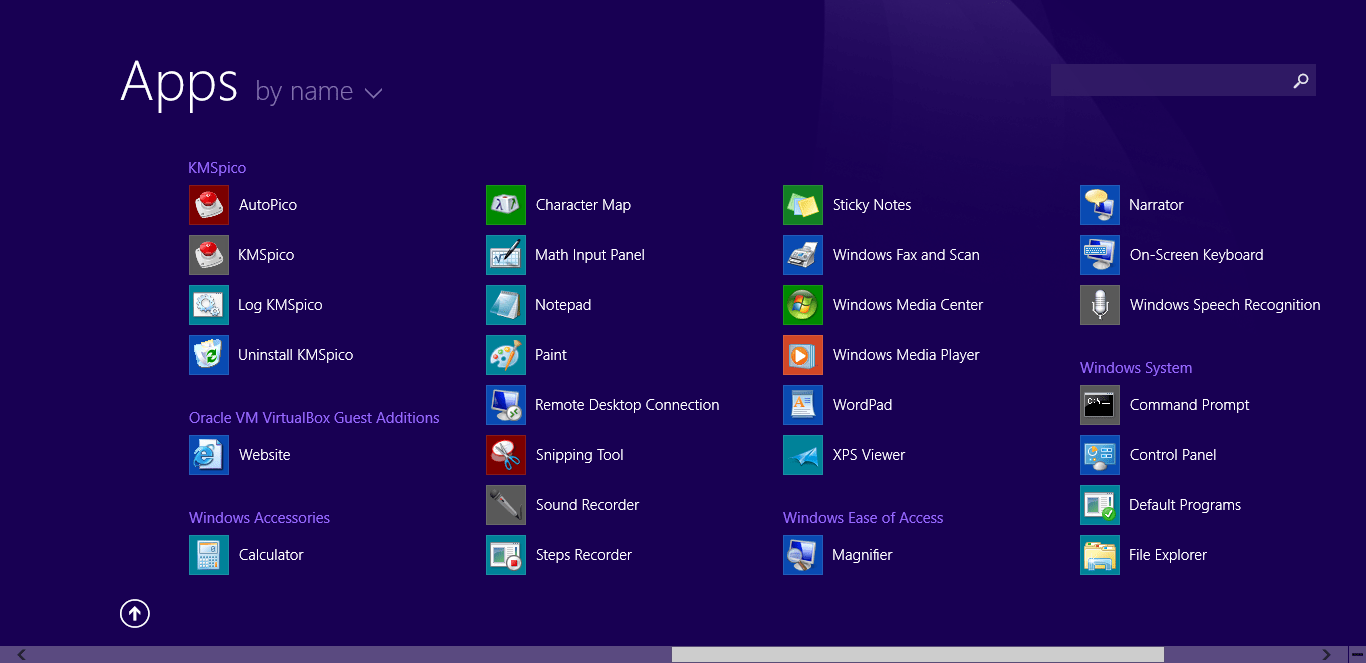Launch the Sticky Notes icon
Image resolution: width=1366 pixels, height=663 pixels.
(803, 205)
